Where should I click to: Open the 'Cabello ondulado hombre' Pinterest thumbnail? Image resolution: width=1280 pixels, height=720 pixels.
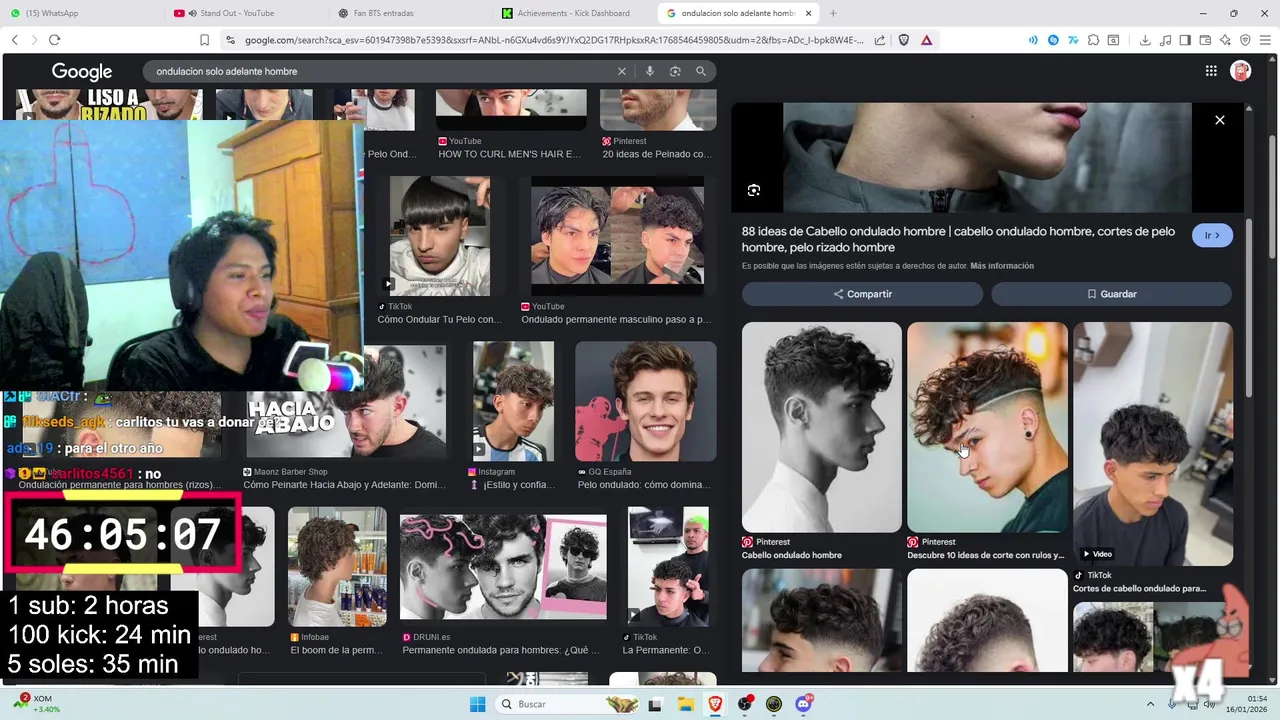(821, 427)
